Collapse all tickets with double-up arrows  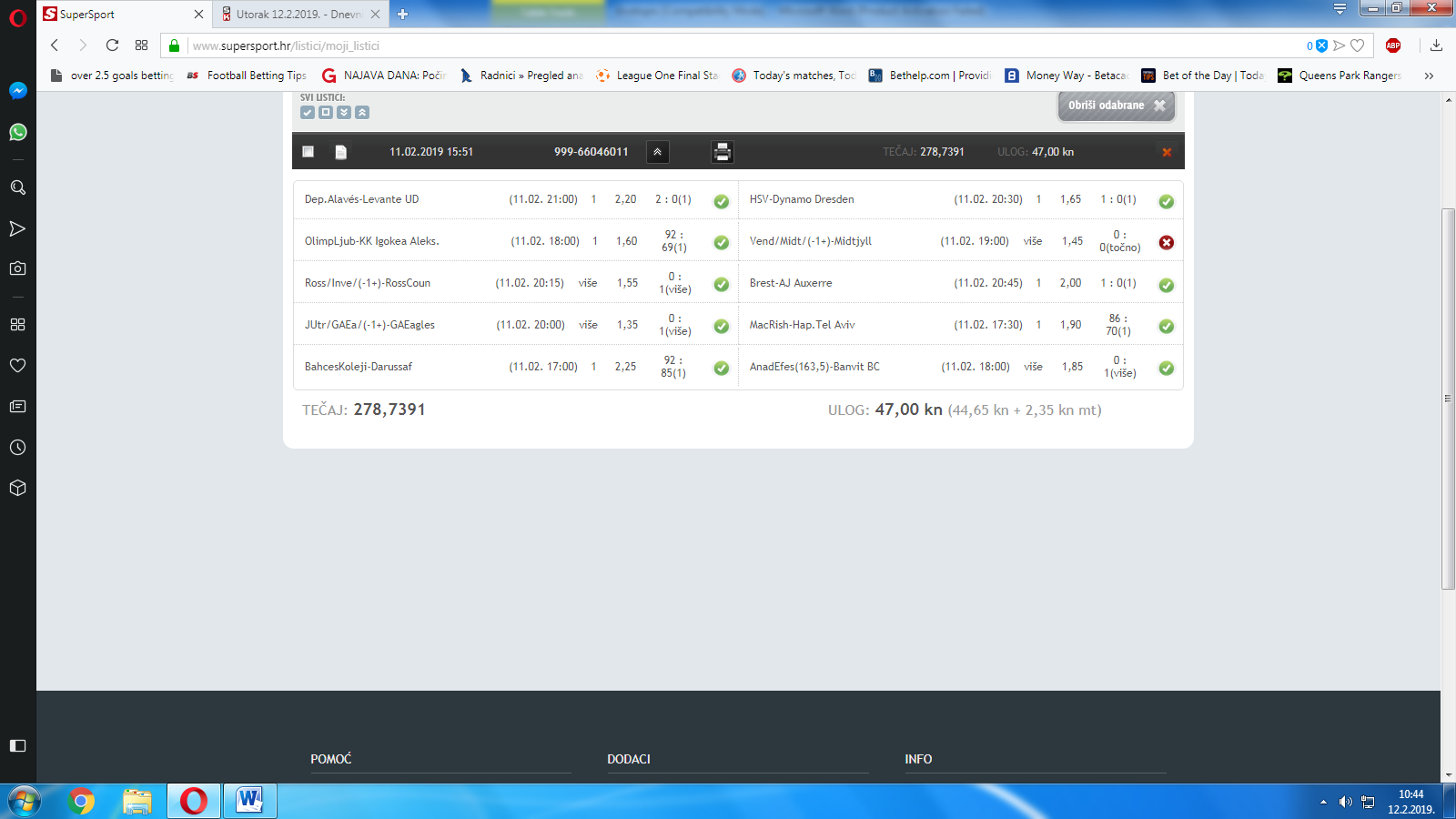point(362,113)
